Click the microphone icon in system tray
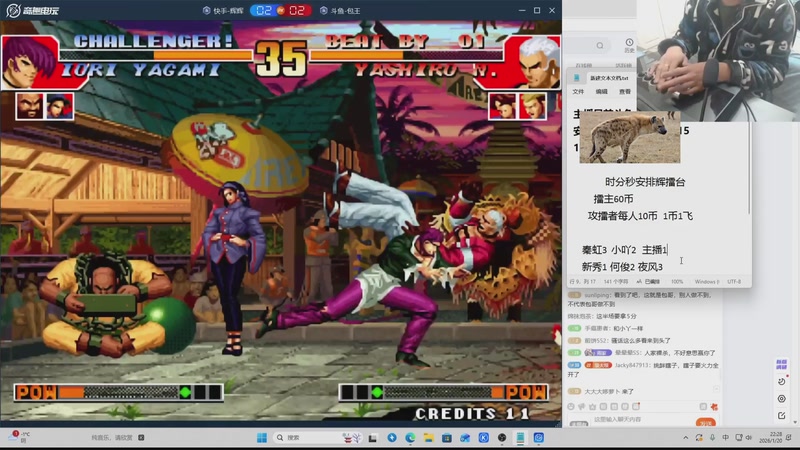This screenshot has width=800, height=450. (x=712, y=438)
